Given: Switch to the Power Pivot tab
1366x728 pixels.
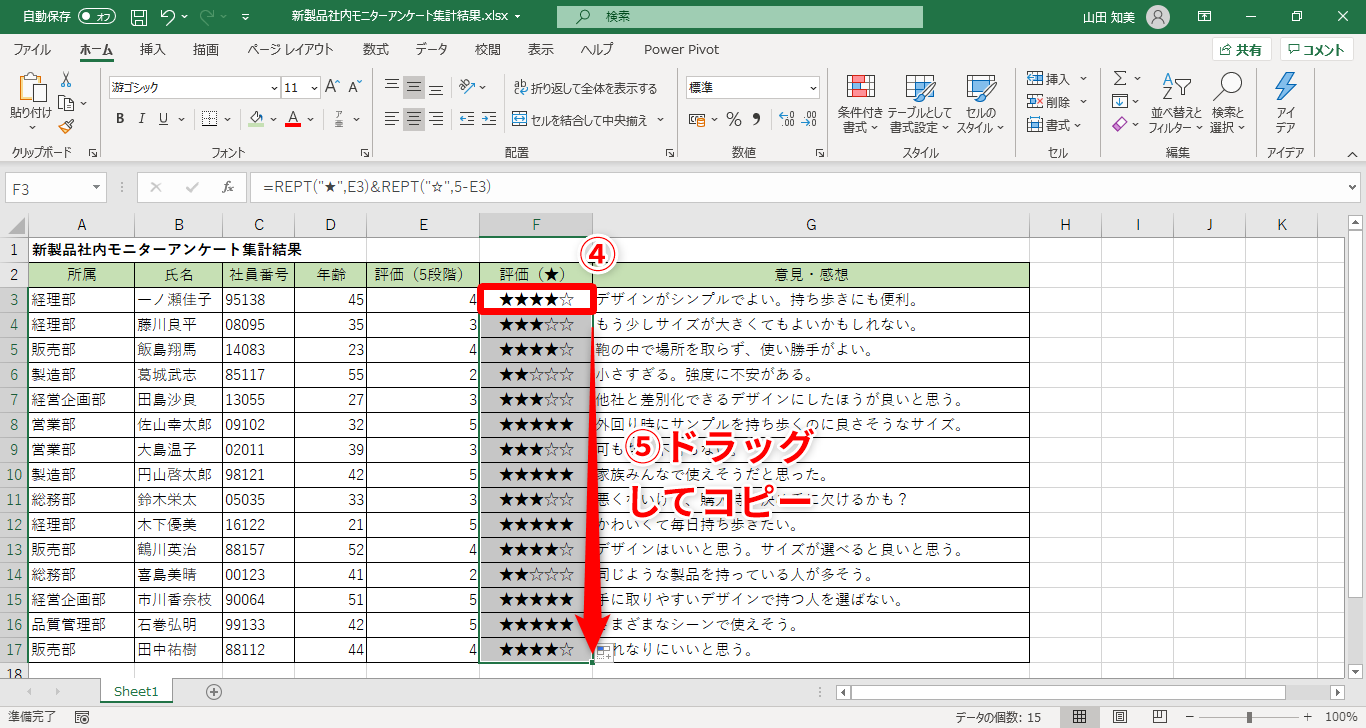Looking at the screenshot, I should pyautogui.click(x=681, y=49).
